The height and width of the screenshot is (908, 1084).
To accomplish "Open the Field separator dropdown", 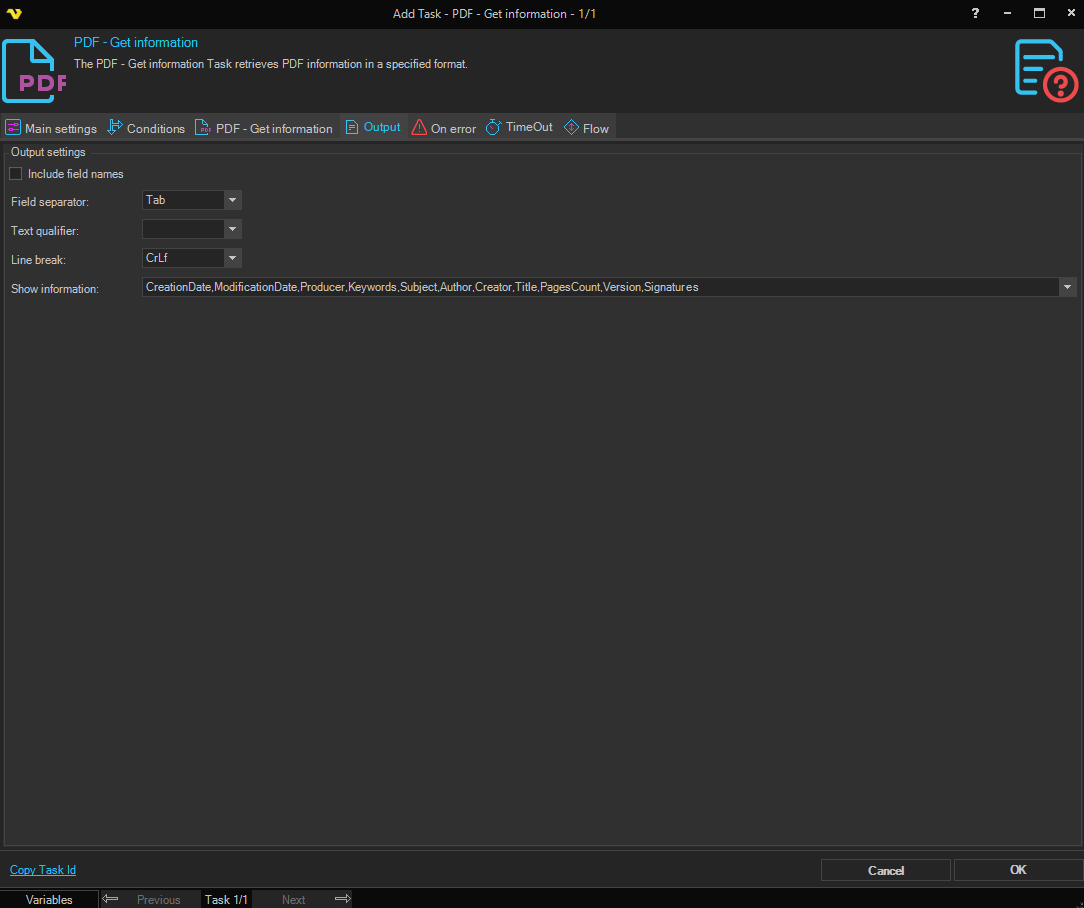I will pyautogui.click(x=232, y=200).
